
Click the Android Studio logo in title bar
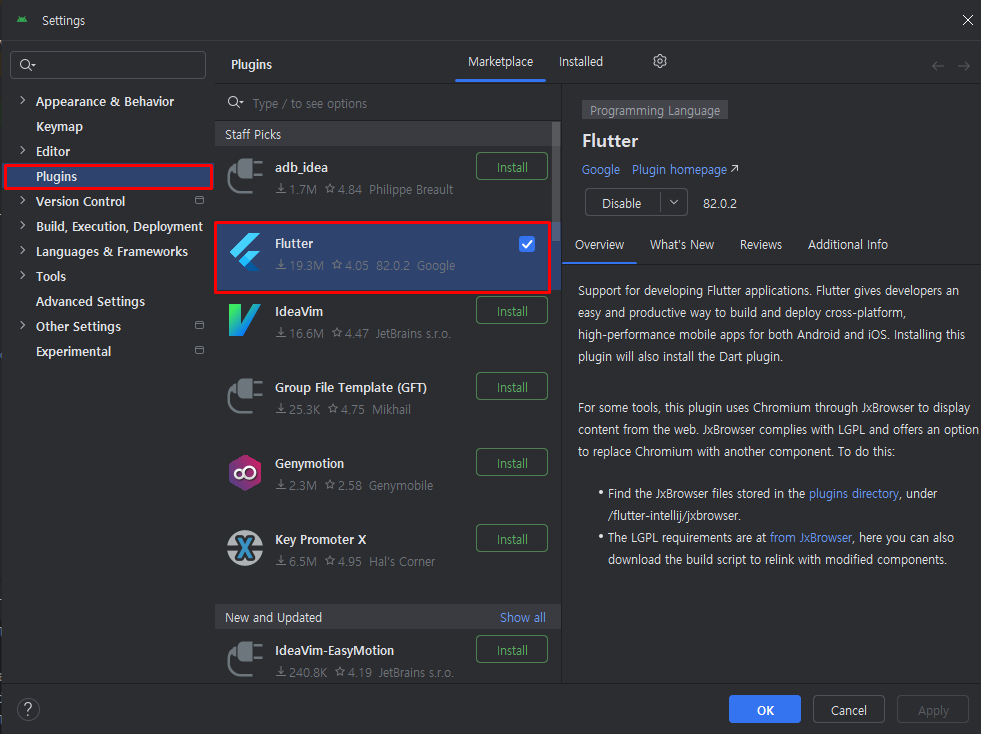22,20
